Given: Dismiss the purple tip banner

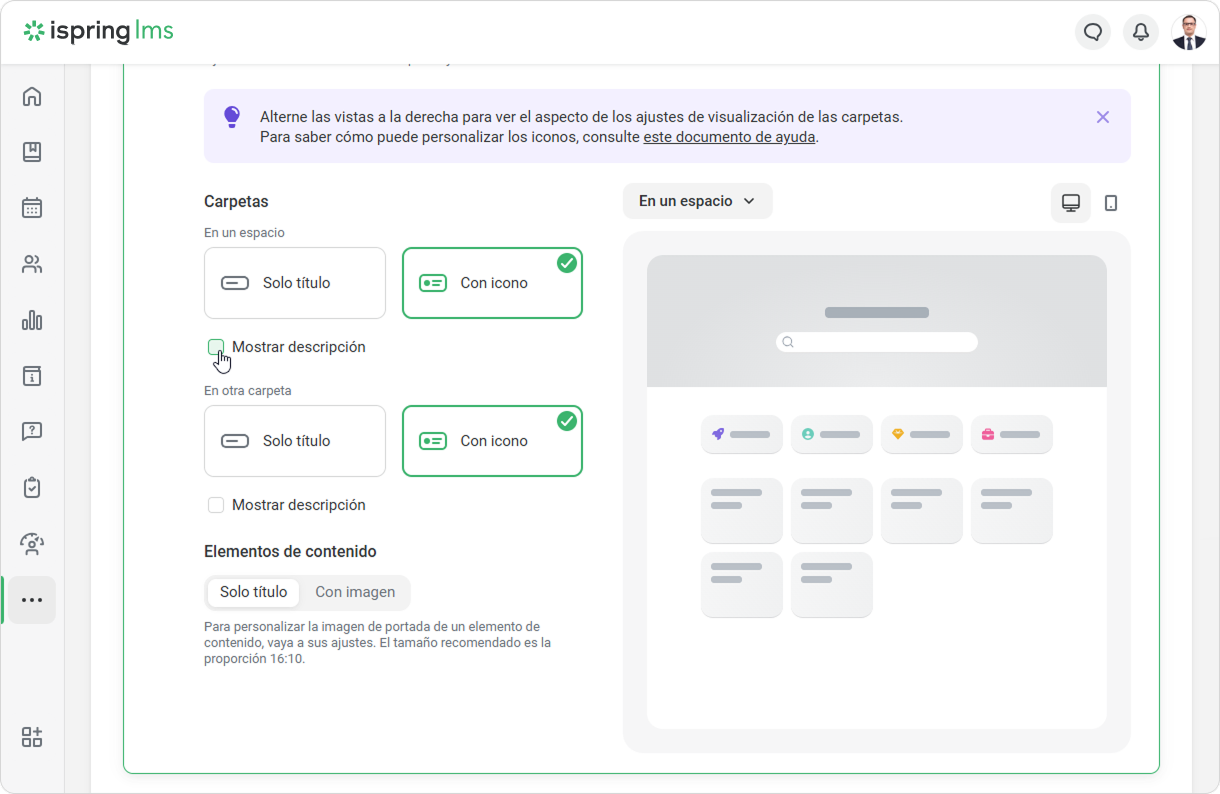Looking at the screenshot, I should pyautogui.click(x=1103, y=117).
